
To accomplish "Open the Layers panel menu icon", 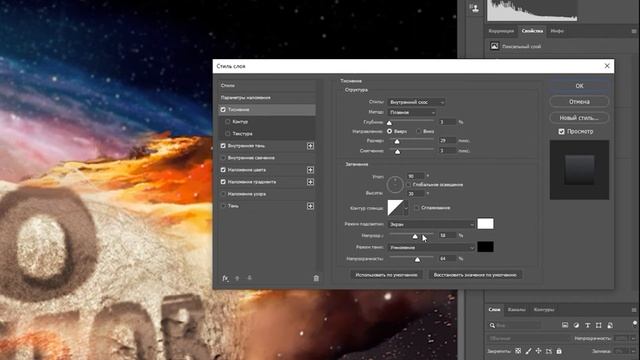I will (634, 310).
